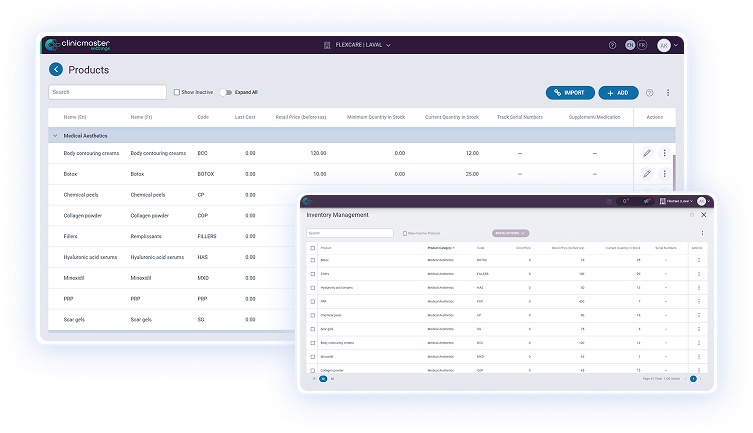The height and width of the screenshot is (433, 753).
Task: Sort by Product Category column header
Action: (440, 247)
